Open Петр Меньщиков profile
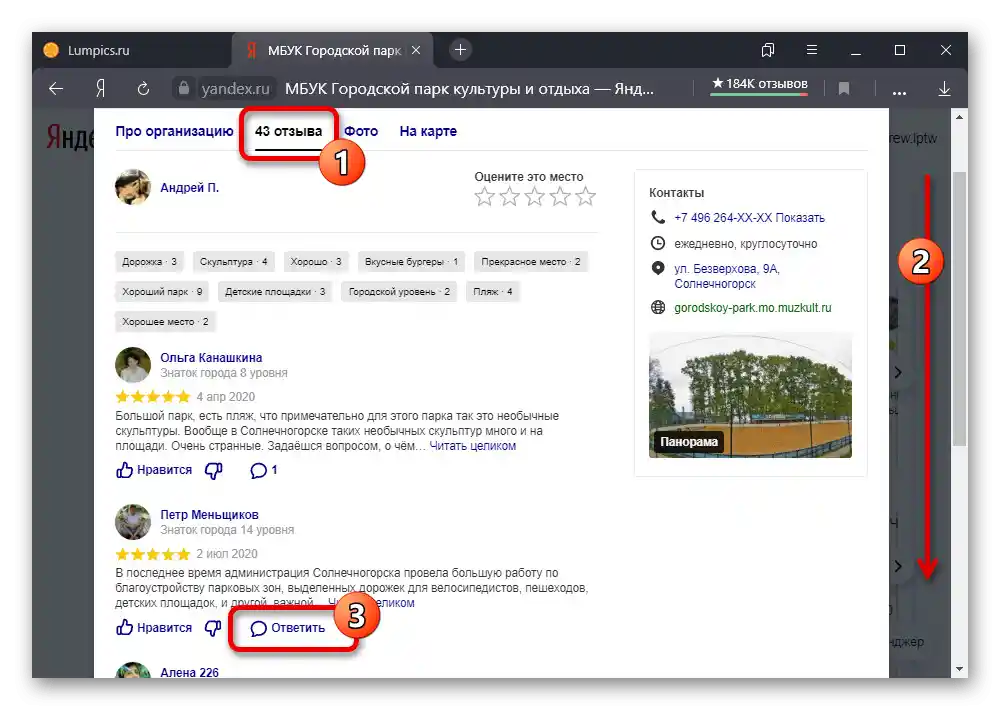 [x=209, y=515]
